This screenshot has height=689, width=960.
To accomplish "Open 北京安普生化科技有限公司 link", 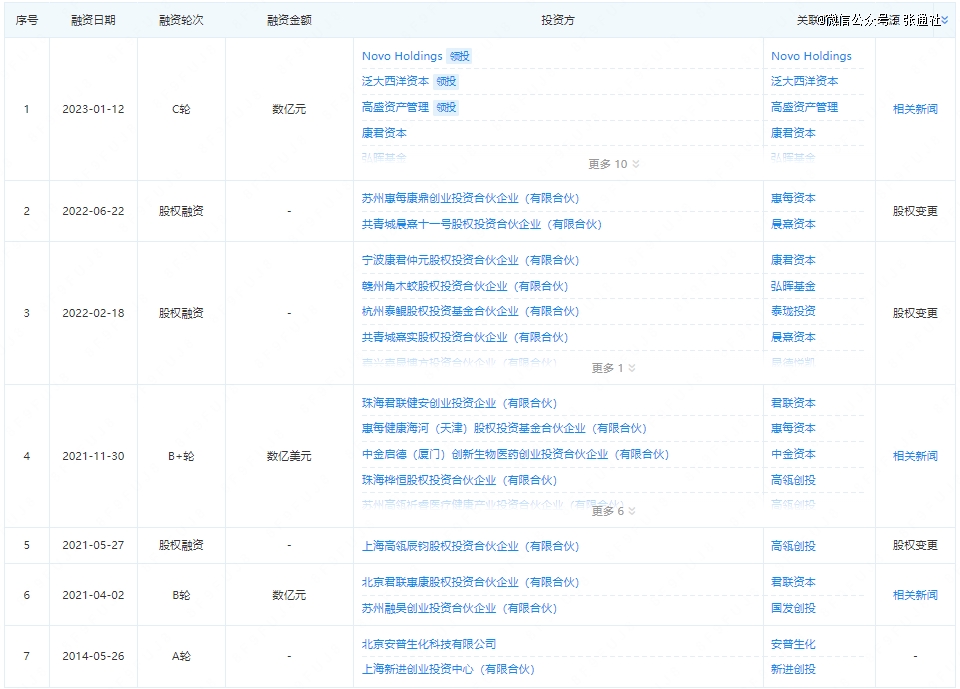I will (428, 644).
